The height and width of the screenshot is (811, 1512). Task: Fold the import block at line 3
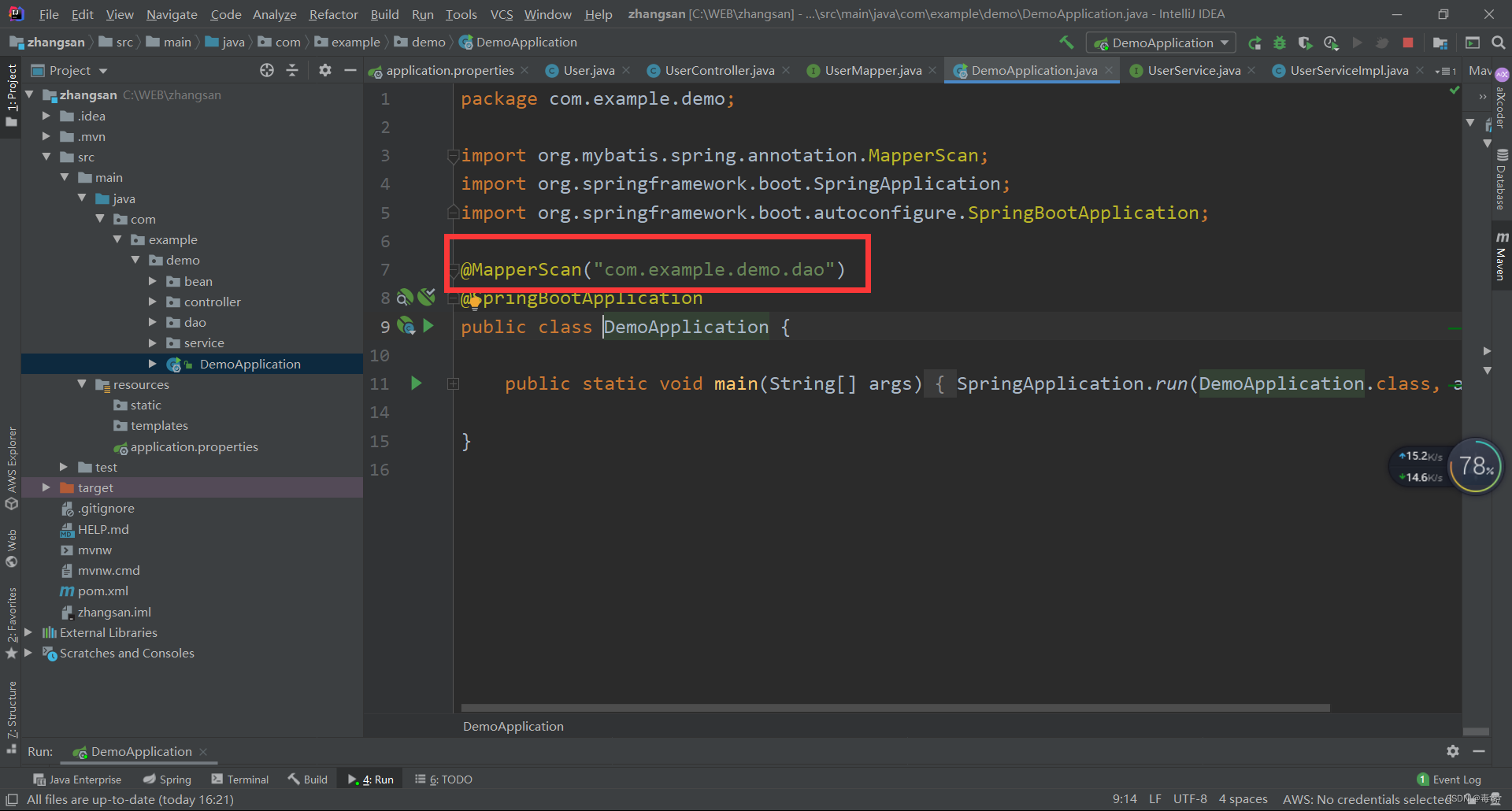pos(453,156)
